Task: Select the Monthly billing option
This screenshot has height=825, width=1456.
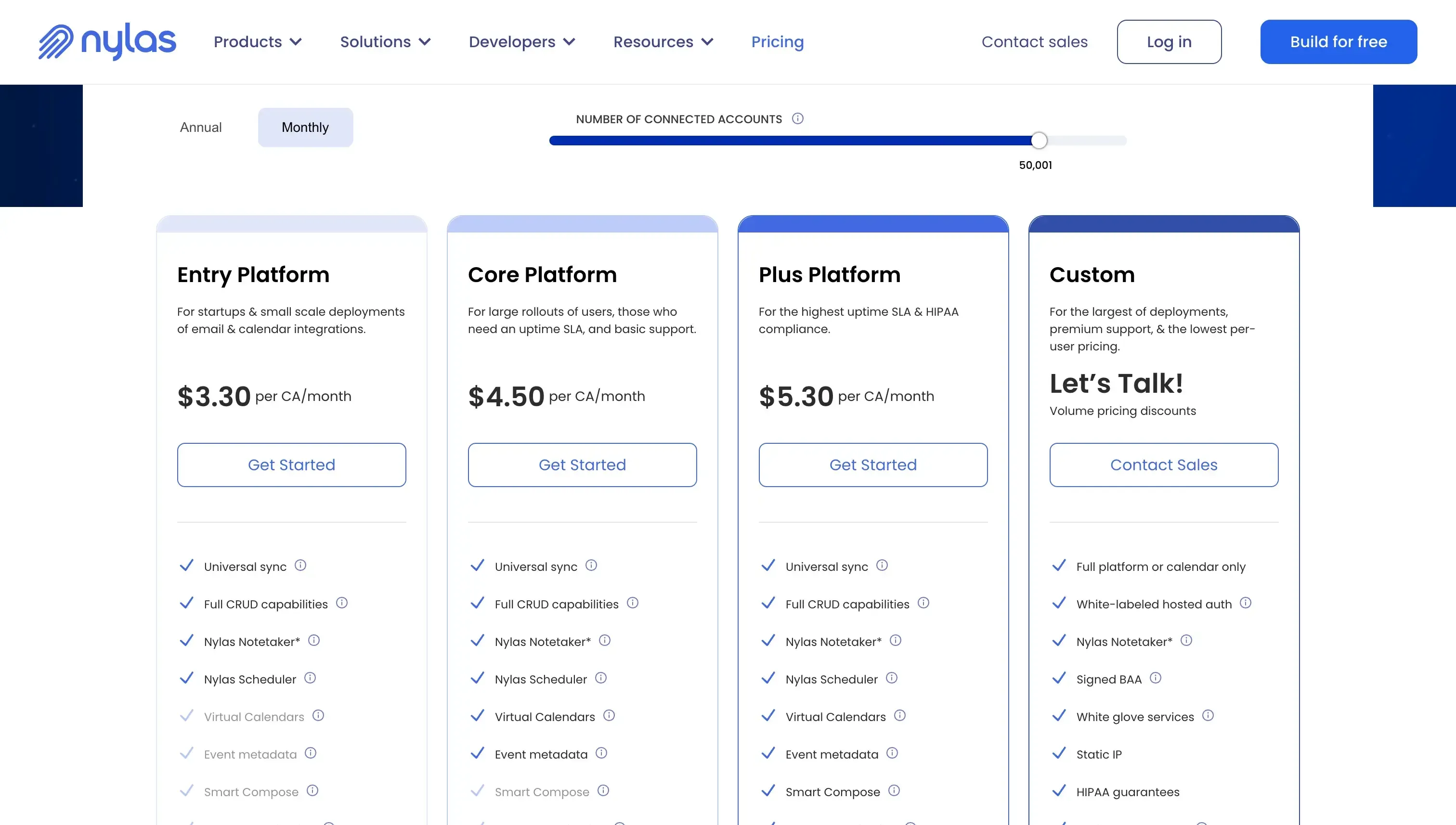Action: 305,127
